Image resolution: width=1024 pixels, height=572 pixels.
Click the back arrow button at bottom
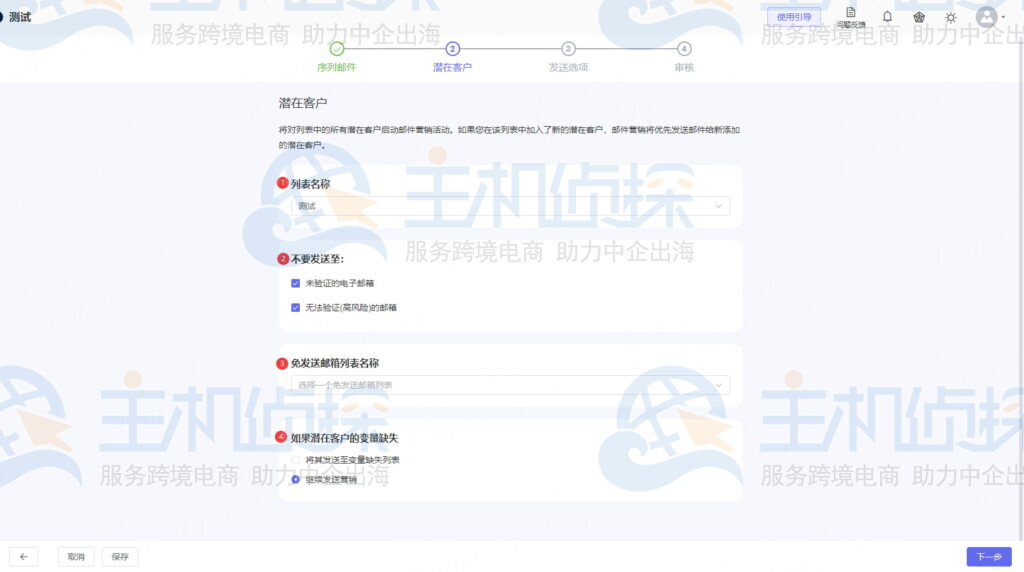(x=24, y=556)
